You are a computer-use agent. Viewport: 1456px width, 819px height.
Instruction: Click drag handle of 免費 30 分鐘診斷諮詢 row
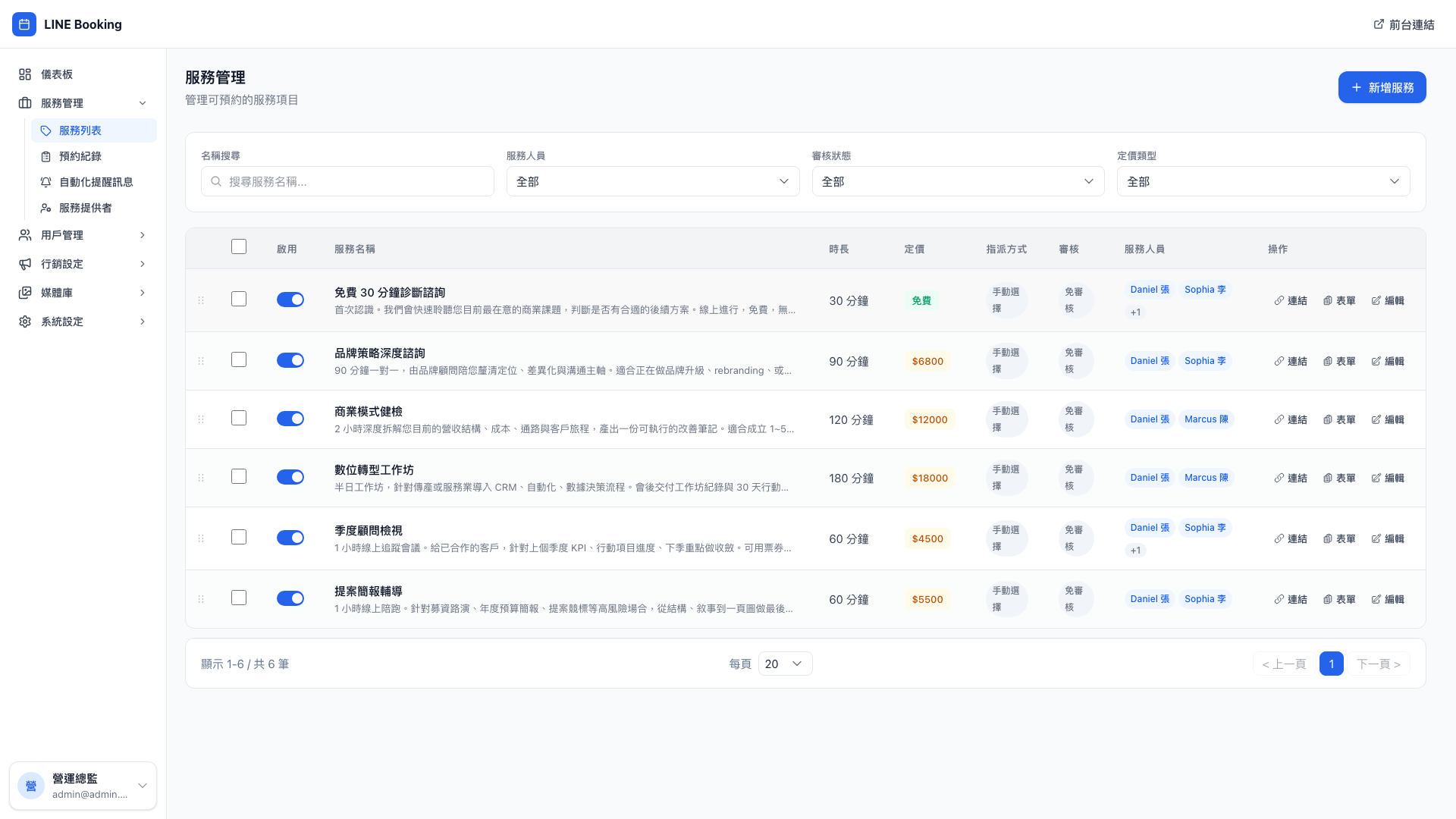pos(201,300)
